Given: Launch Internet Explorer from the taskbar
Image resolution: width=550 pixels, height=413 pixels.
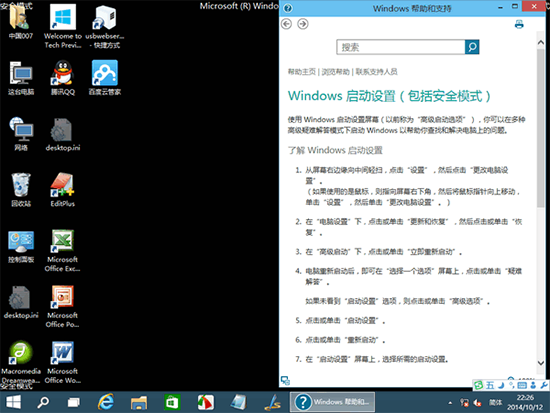Looking at the screenshot, I should (x=106, y=402).
